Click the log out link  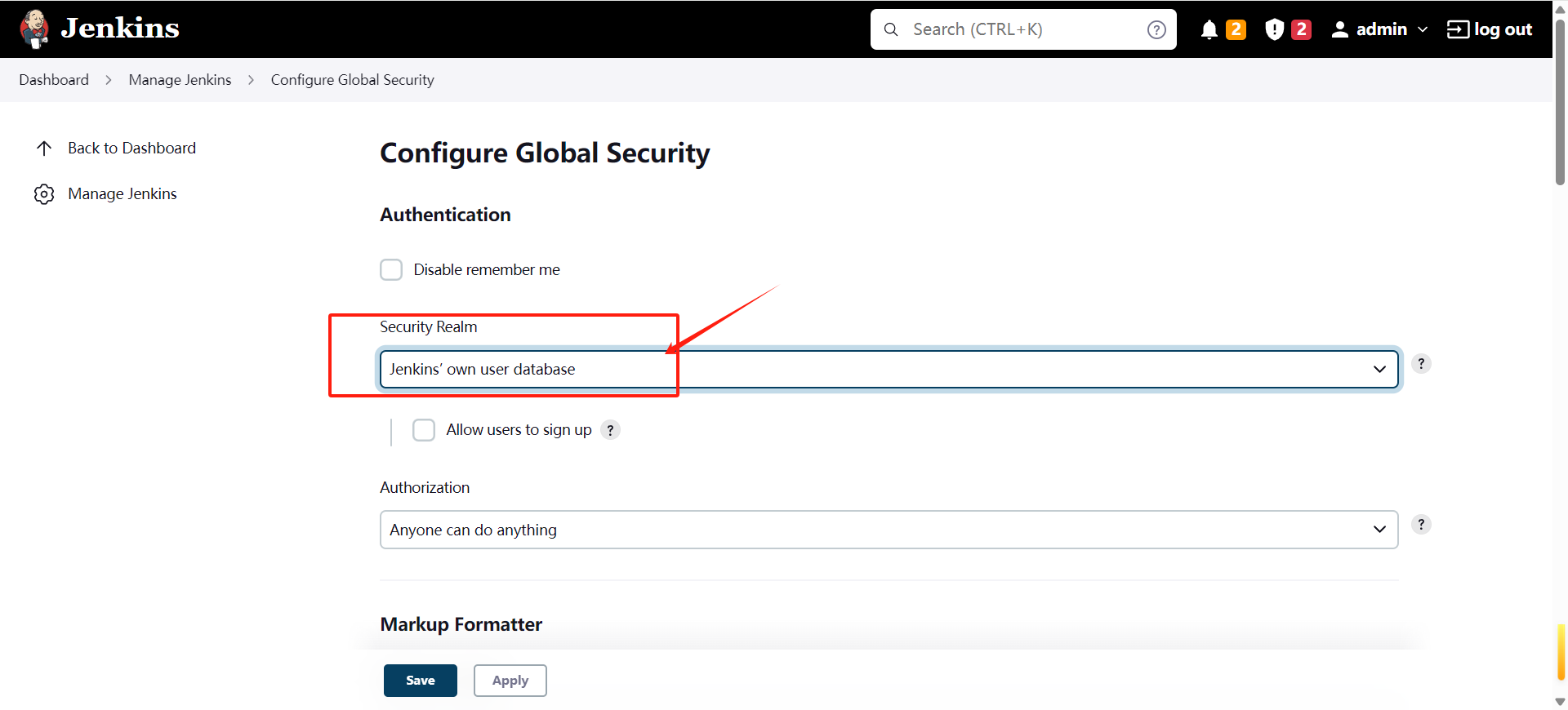1490,30
